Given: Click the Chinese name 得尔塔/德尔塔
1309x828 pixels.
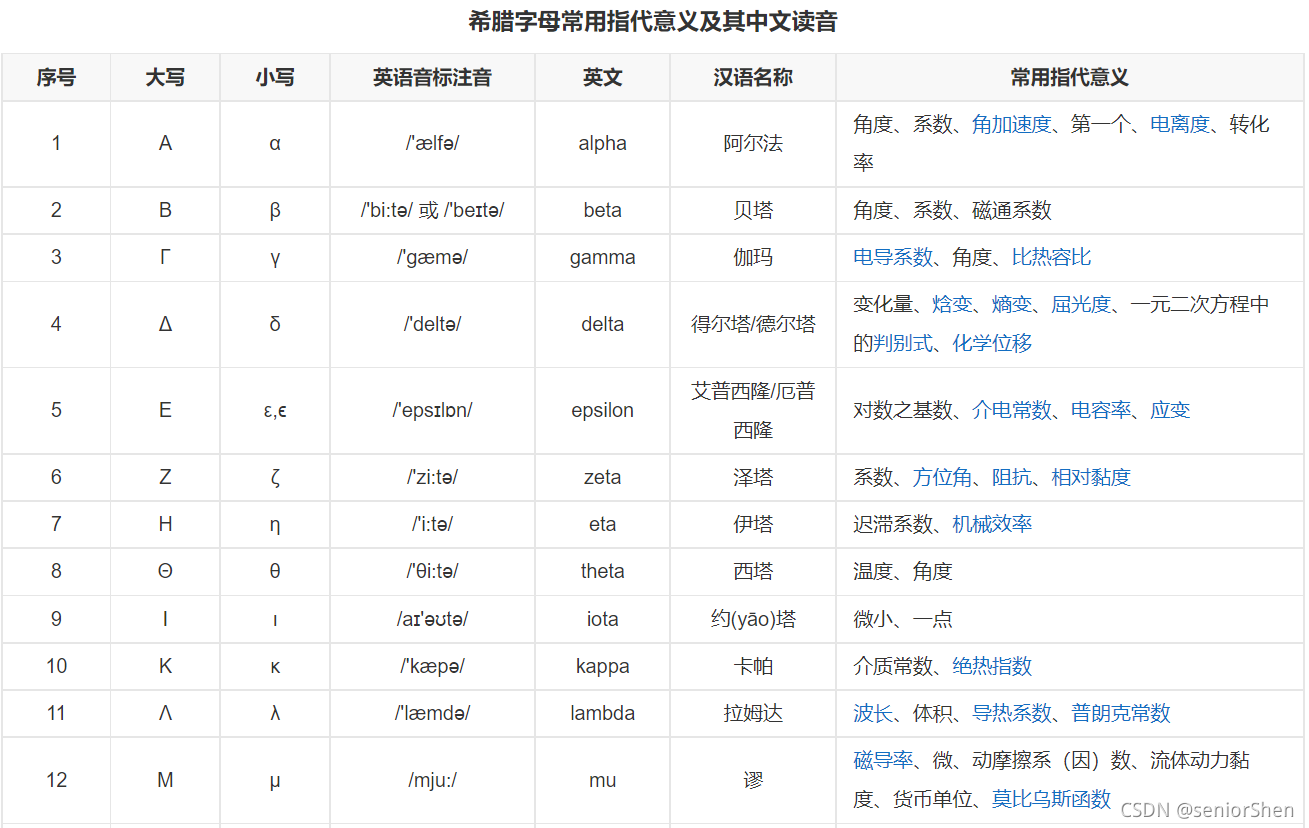Looking at the screenshot, I should point(753,324).
